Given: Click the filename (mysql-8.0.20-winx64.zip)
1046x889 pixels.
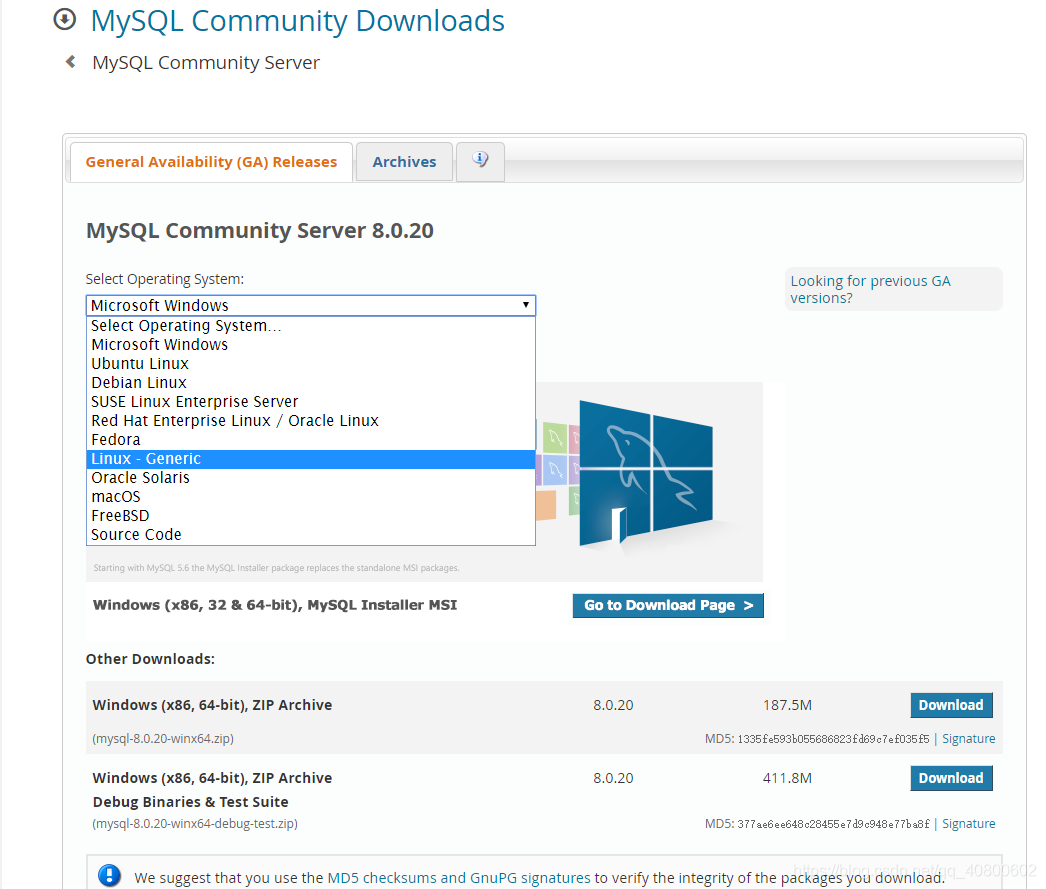Looking at the screenshot, I should tap(163, 738).
